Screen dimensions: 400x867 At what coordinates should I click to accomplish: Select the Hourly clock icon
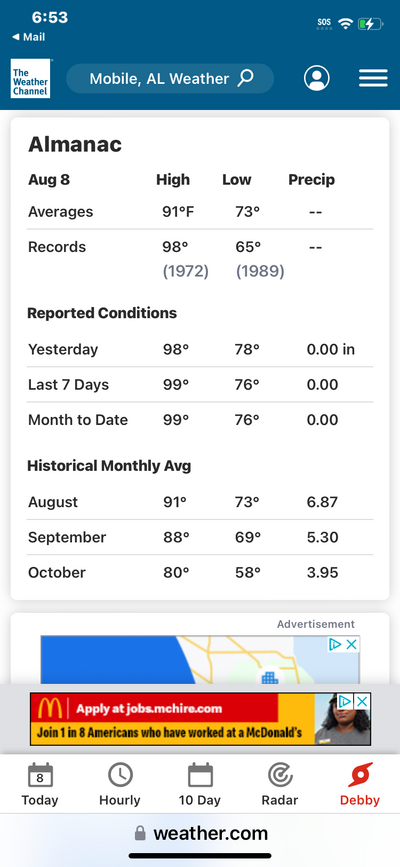pyautogui.click(x=120, y=775)
